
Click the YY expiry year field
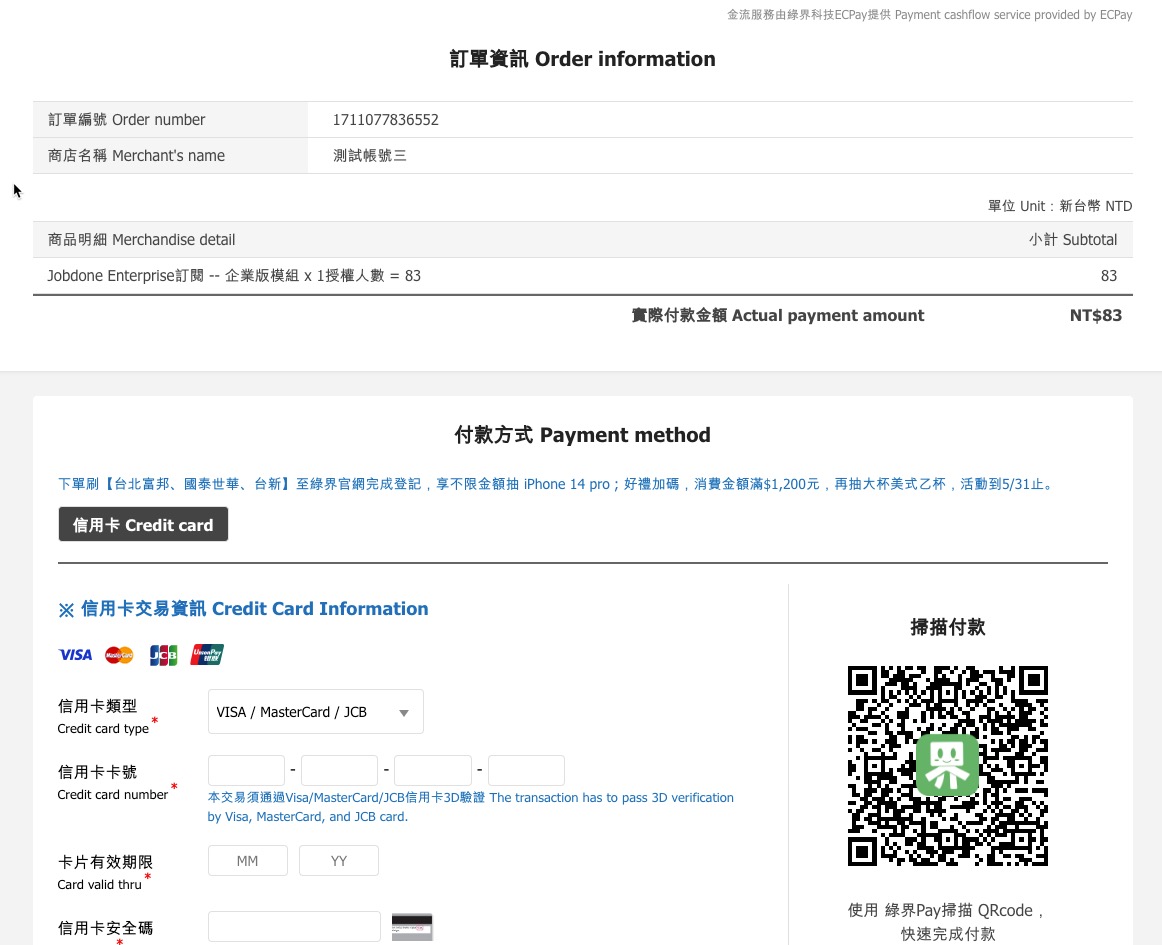click(339, 861)
